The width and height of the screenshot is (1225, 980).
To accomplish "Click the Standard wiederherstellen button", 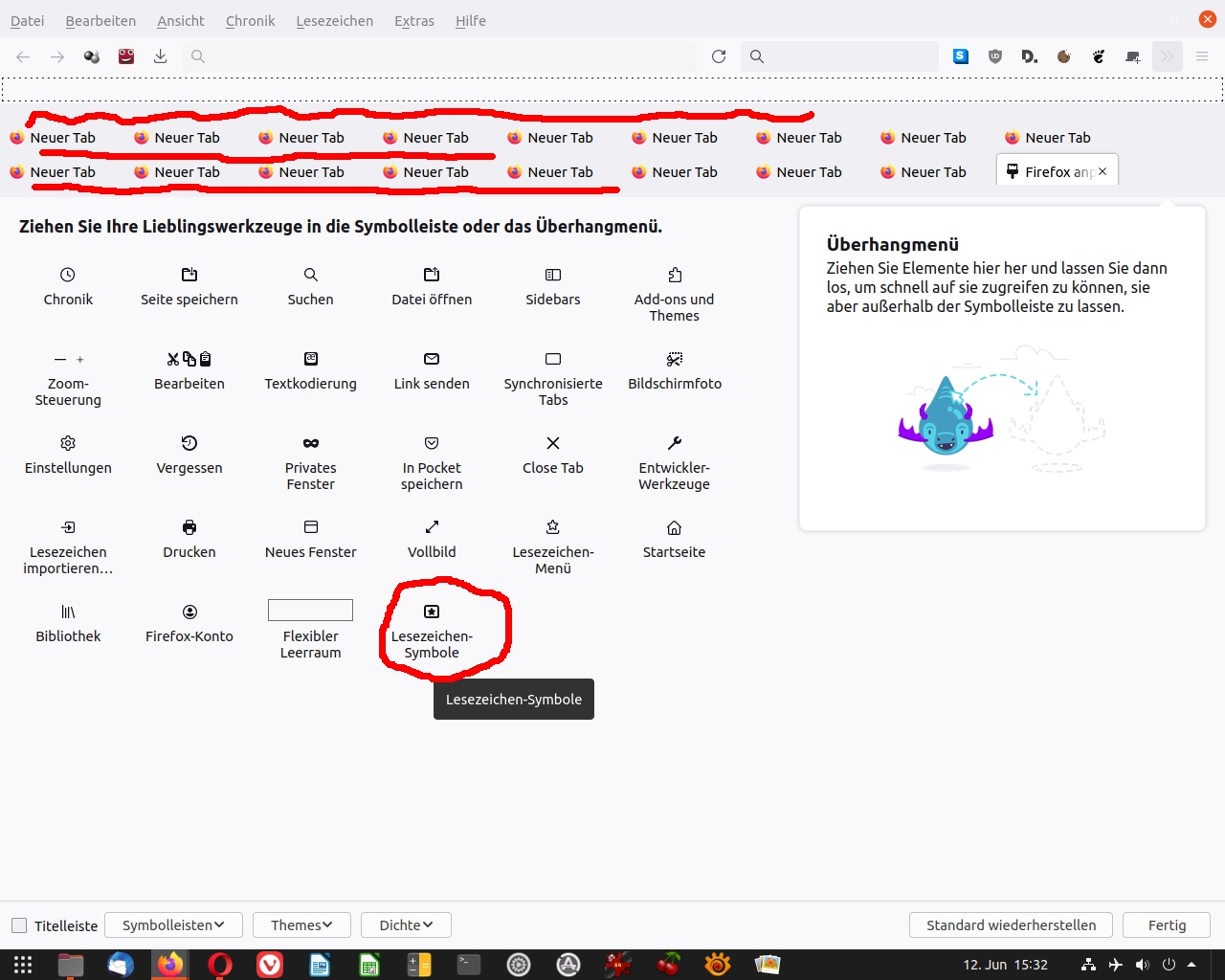I will (x=1011, y=925).
